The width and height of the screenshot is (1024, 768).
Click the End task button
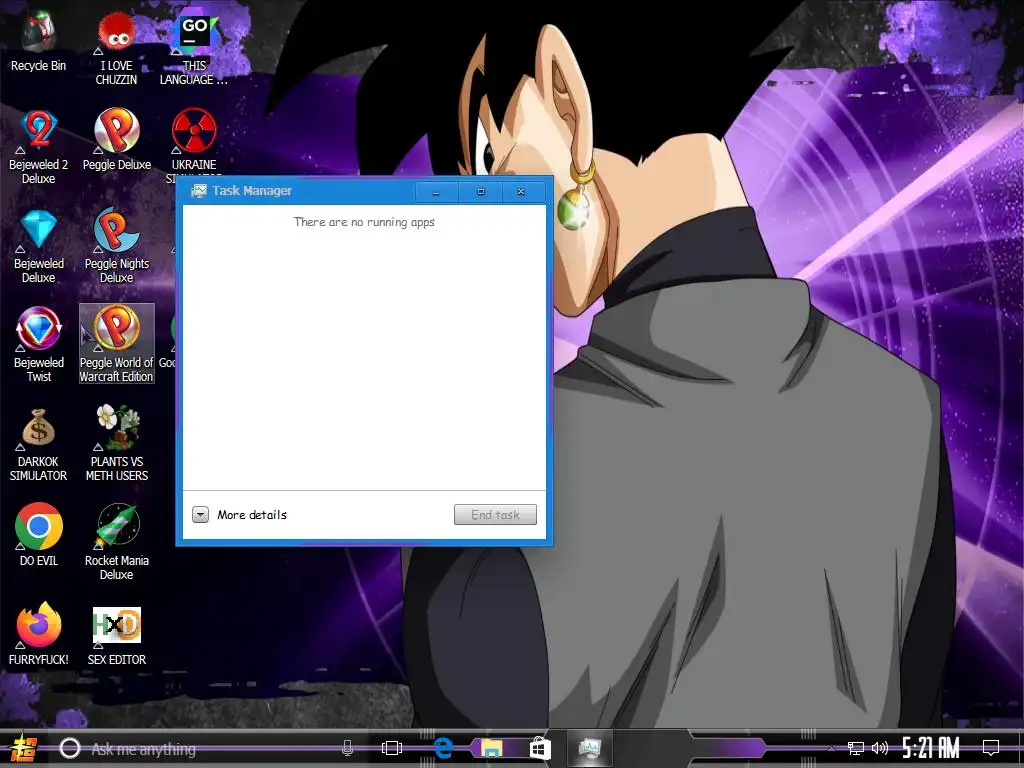(x=495, y=515)
